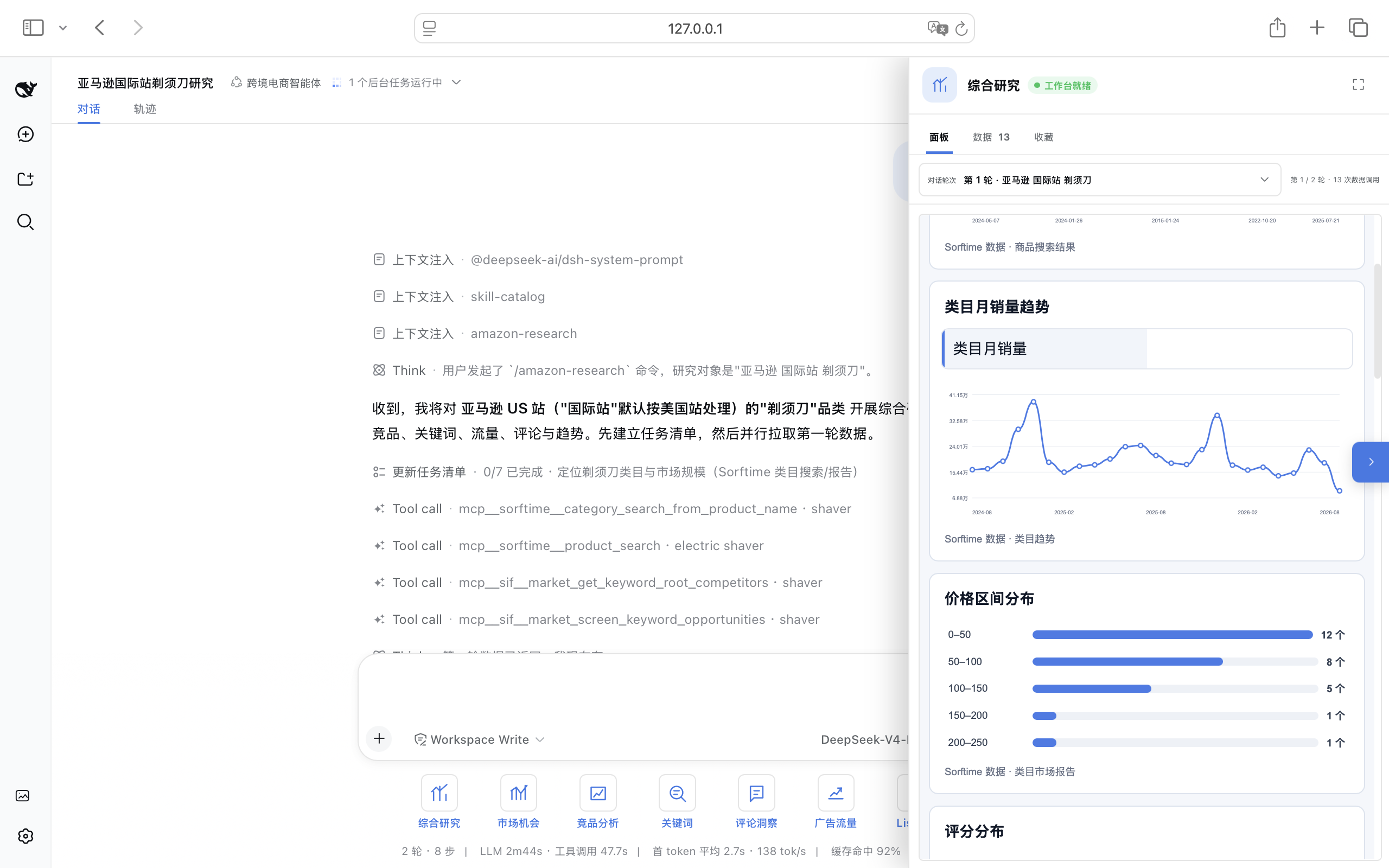The width and height of the screenshot is (1389, 868).
Task: Open settings gear in left sidebar
Action: pyautogui.click(x=26, y=837)
